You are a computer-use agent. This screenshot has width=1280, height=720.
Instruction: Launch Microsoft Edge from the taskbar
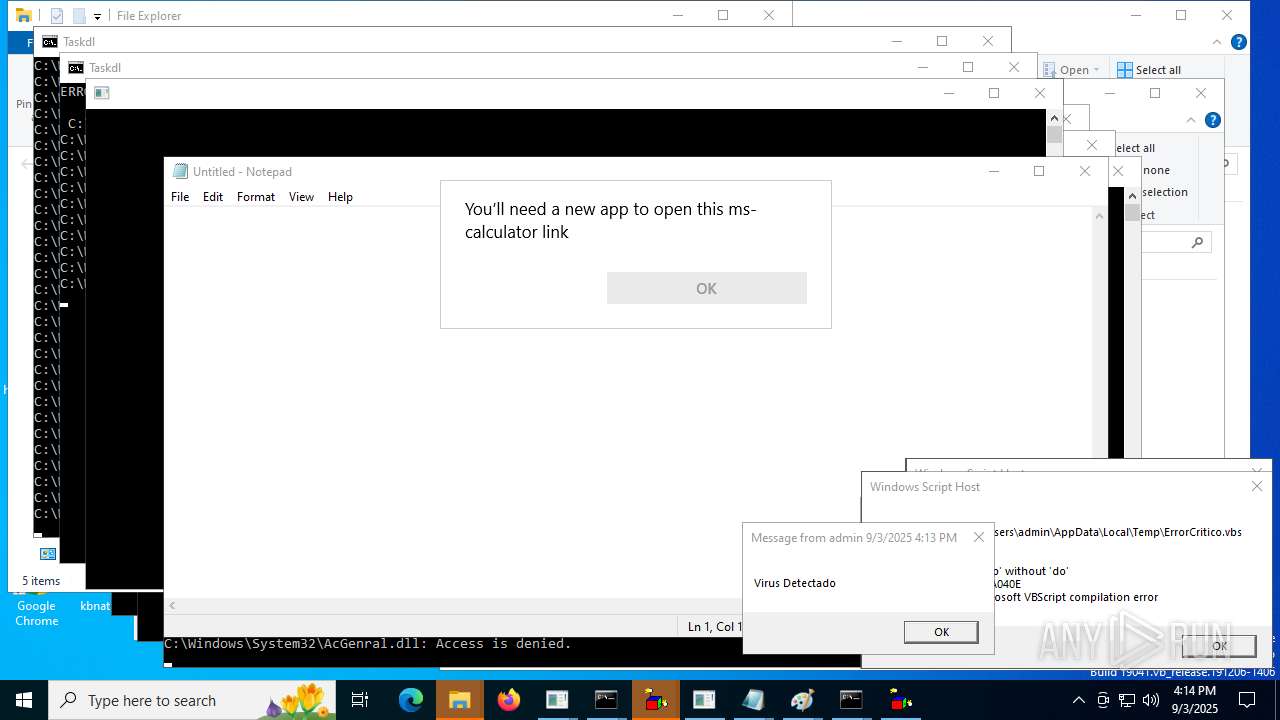coord(411,700)
